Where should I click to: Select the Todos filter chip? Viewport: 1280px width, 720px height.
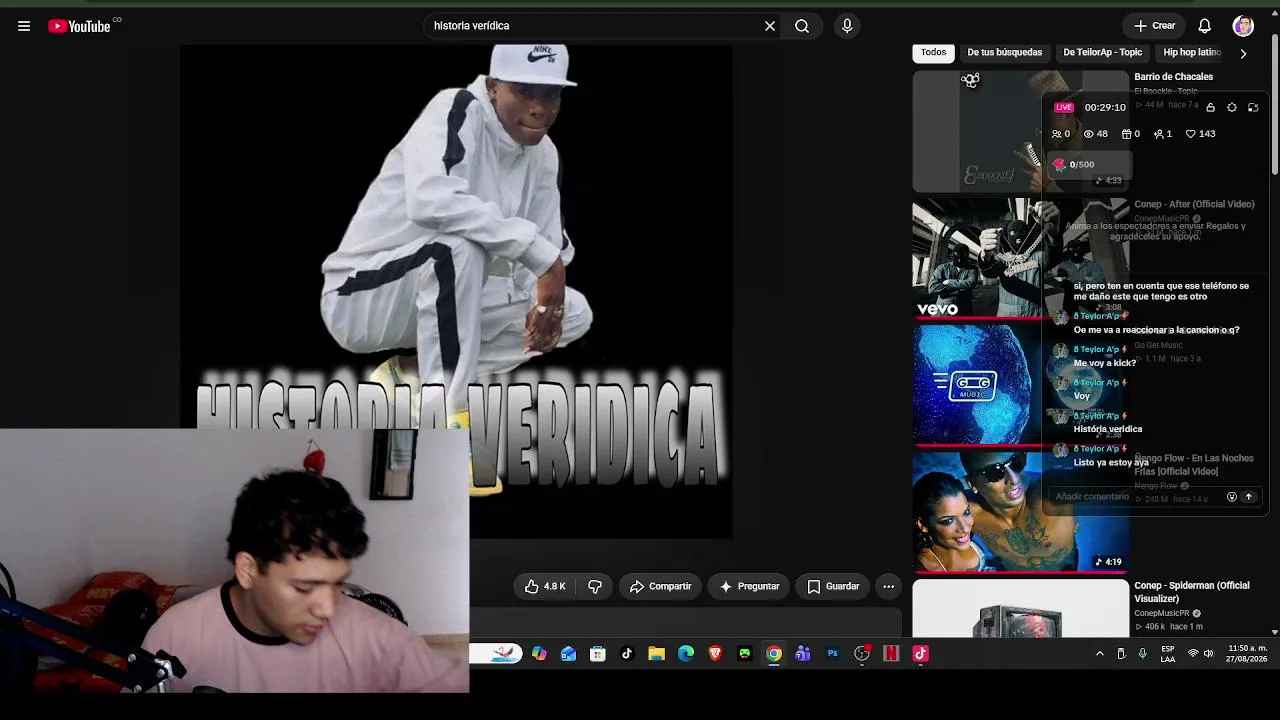pos(933,52)
